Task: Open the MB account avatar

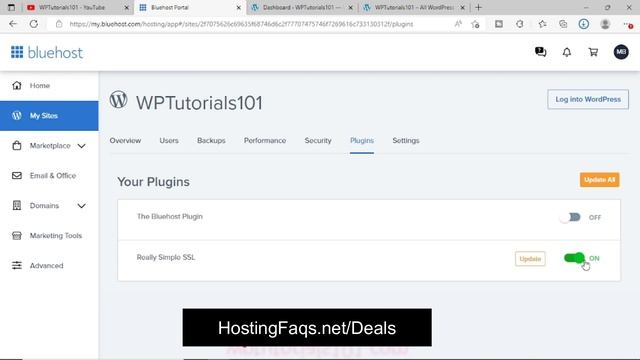Action: [621, 52]
